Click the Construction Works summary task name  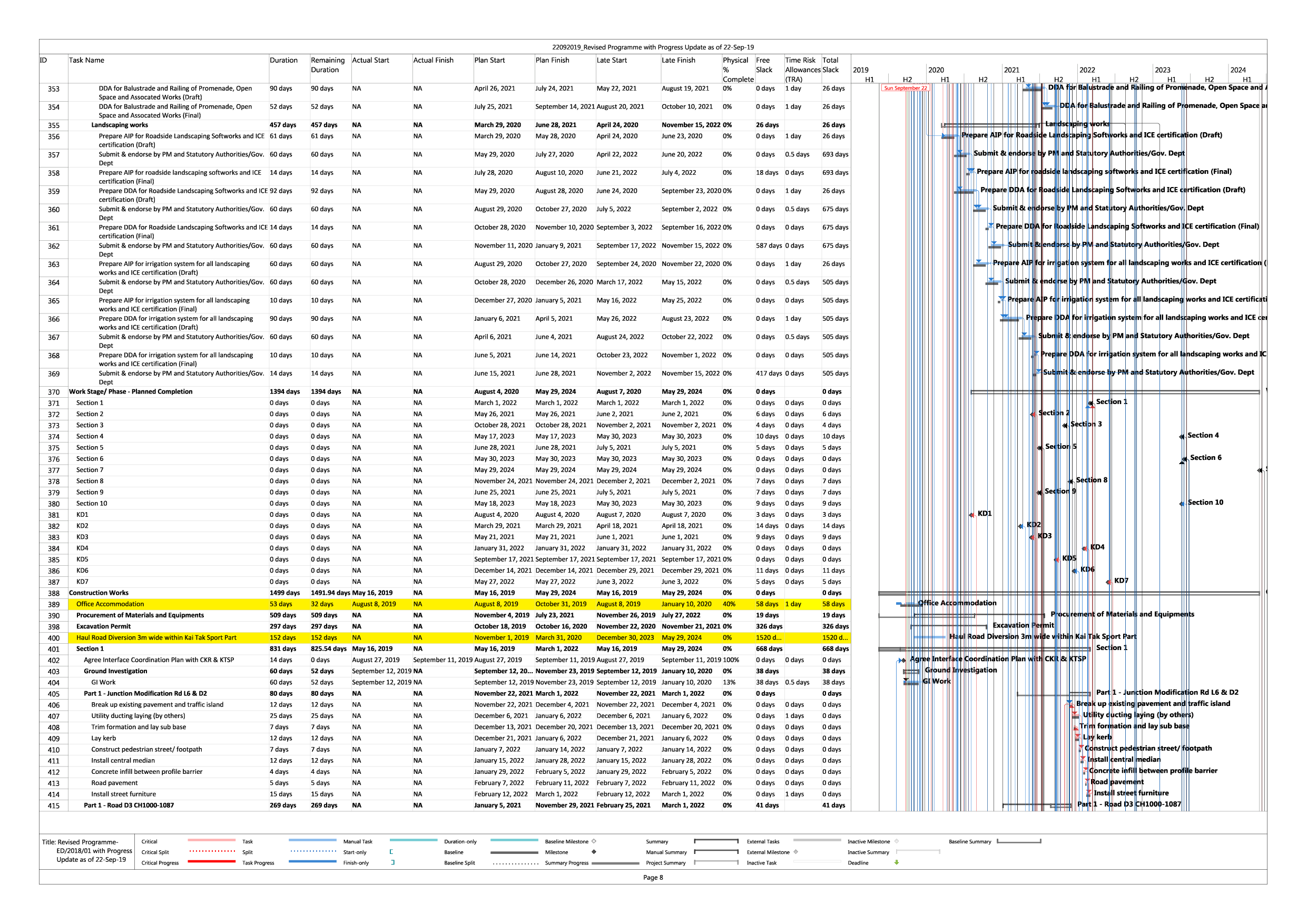tap(99, 593)
